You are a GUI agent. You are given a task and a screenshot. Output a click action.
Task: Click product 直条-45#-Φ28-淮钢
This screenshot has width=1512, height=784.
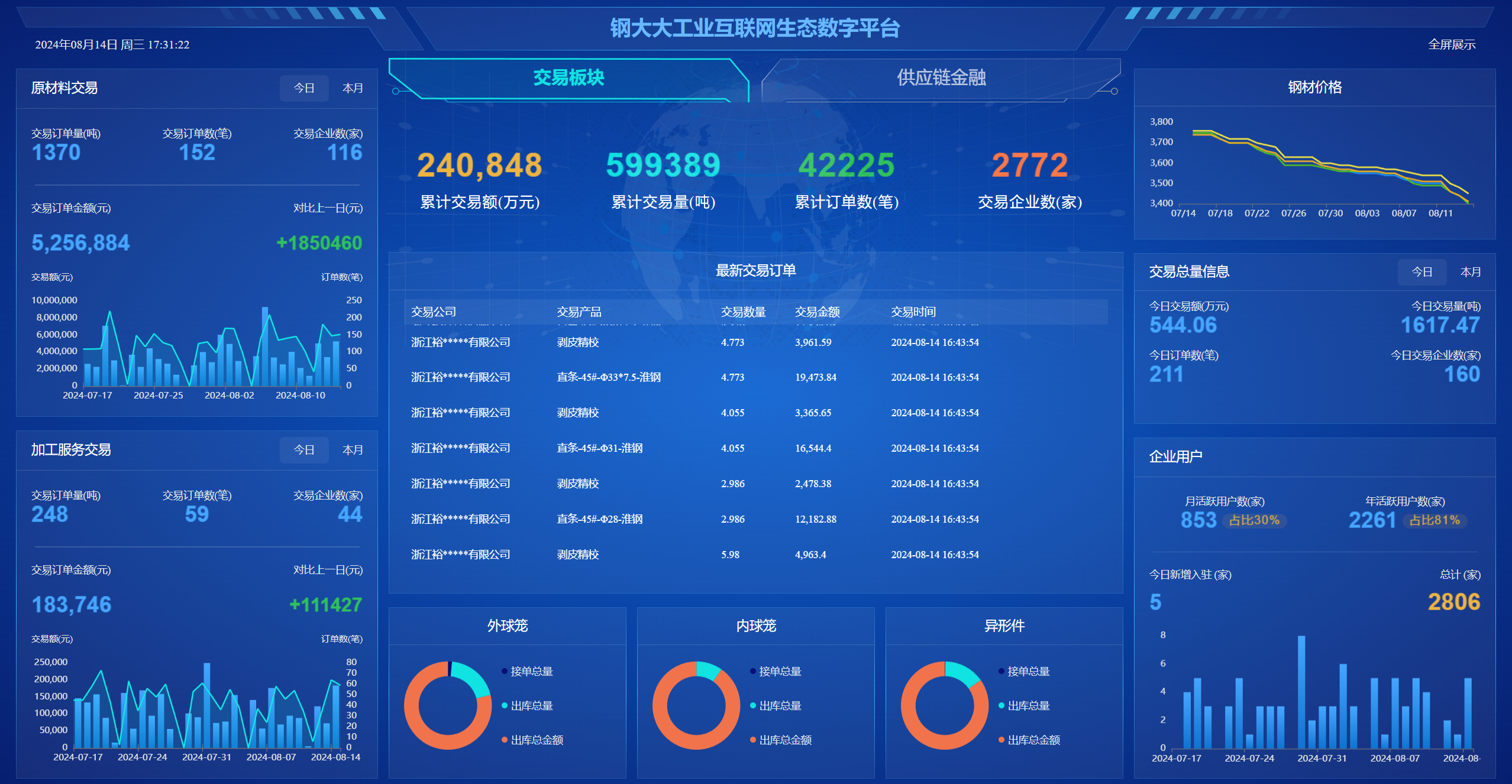[x=600, y=519]
